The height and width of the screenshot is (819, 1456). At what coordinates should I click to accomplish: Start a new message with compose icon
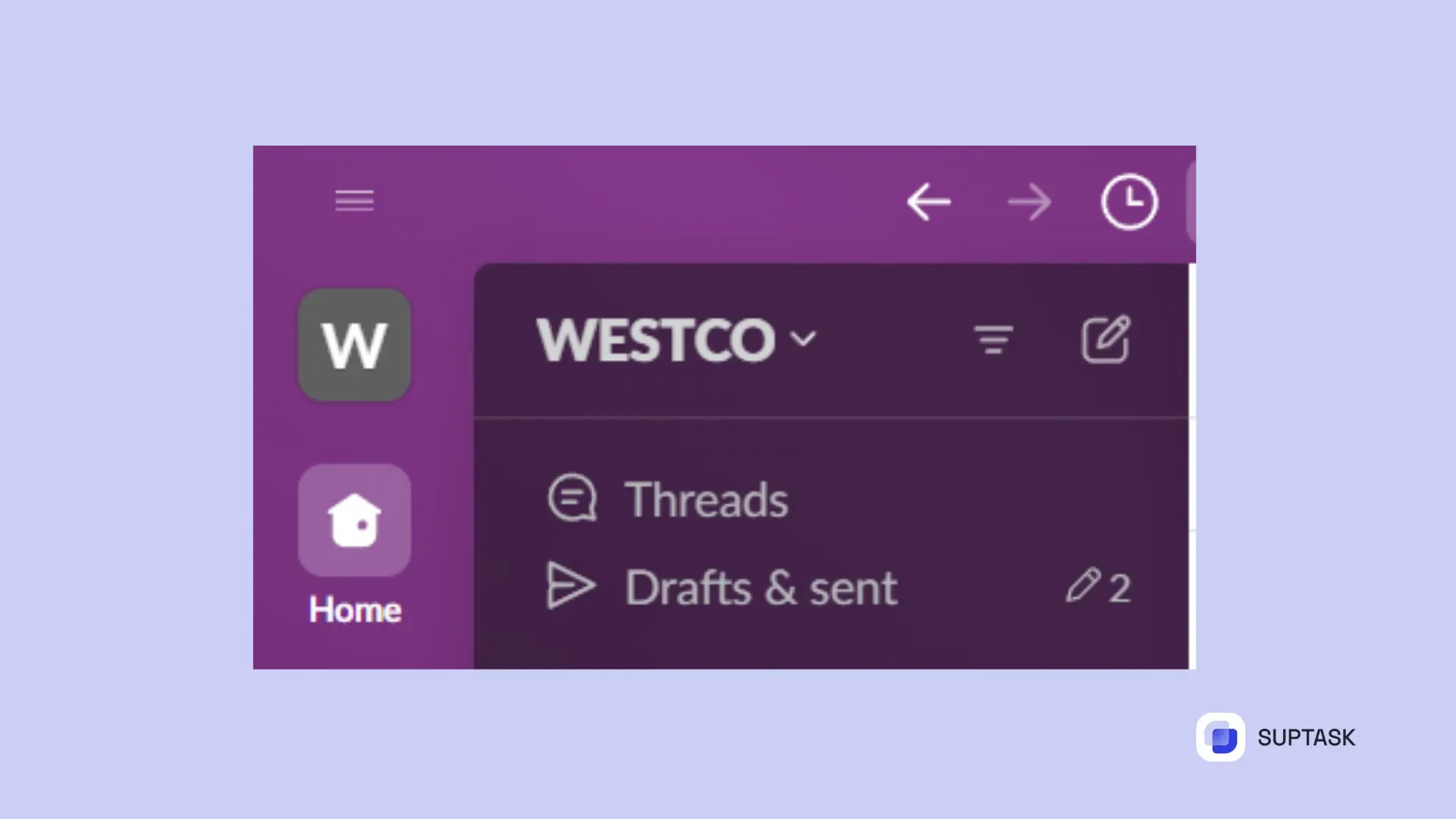point(1106,340)
